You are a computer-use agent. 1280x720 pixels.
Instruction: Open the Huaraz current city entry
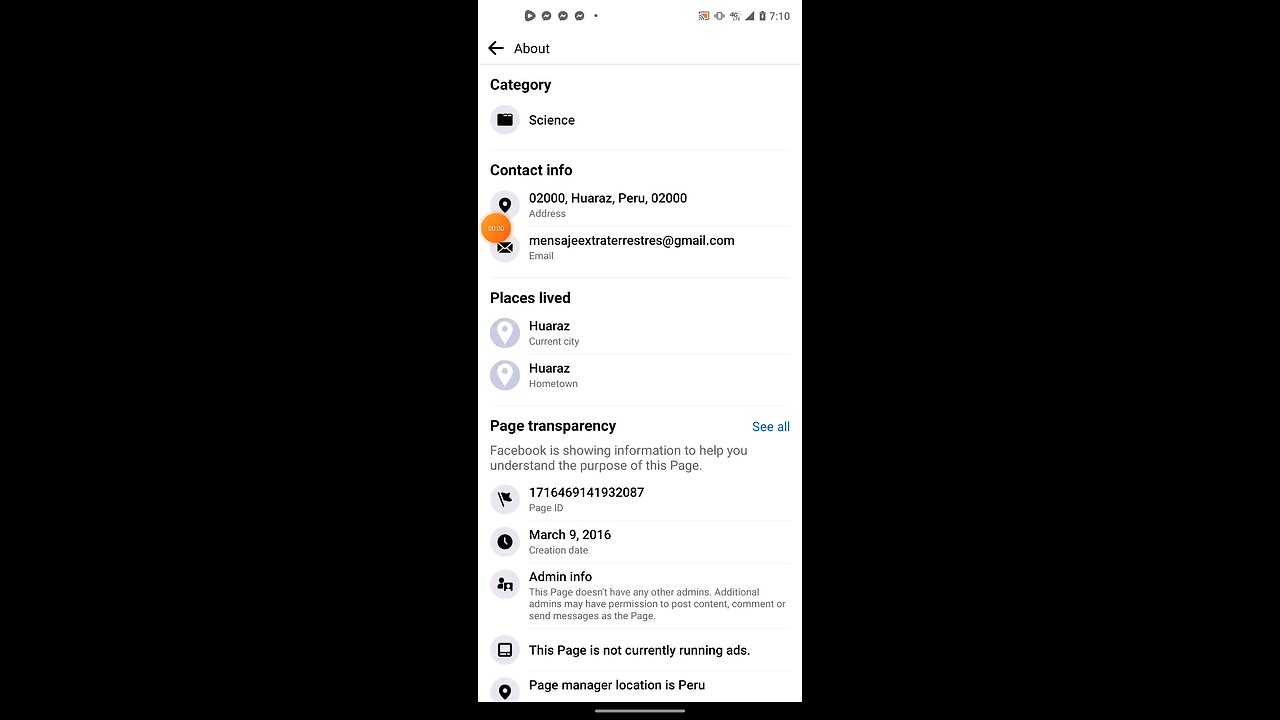click(x=640, y=333)
